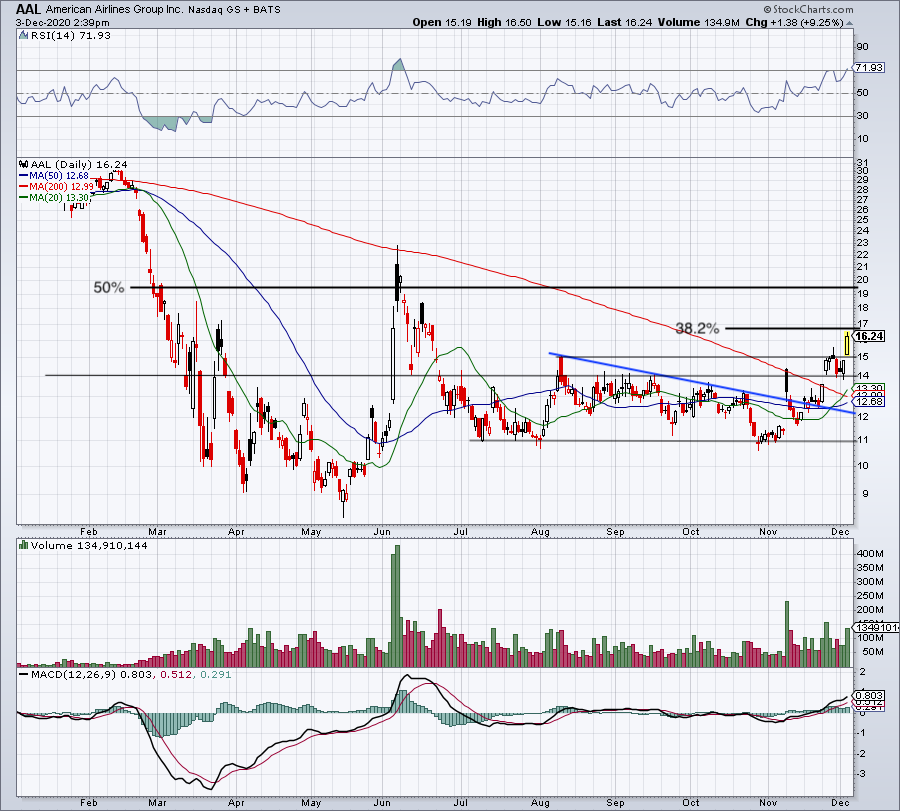Screen dimensions: 900x811
Task: Click the tallest green volume bar in June
Action: click(395, 606)
